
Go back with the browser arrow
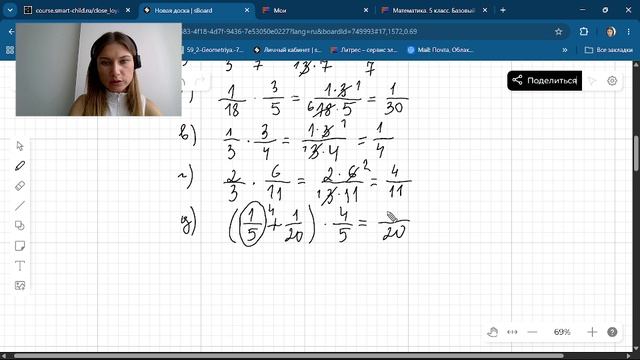[x=11, y=31]
